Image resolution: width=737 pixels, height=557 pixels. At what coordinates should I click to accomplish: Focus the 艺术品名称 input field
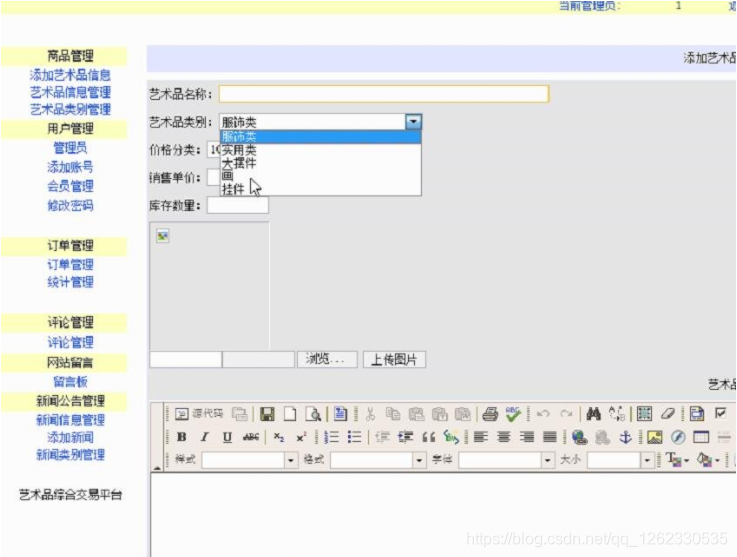click(384, 94)
